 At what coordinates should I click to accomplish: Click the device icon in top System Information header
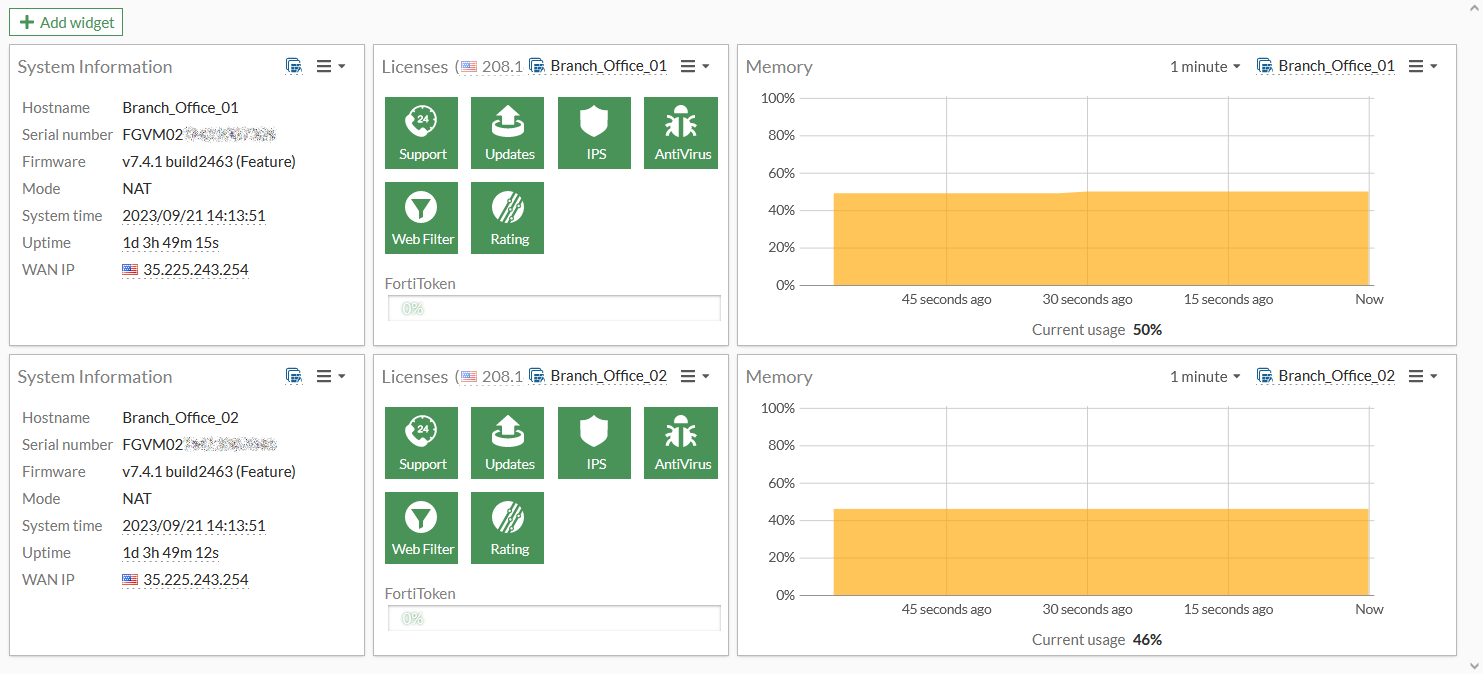point(294,66)
